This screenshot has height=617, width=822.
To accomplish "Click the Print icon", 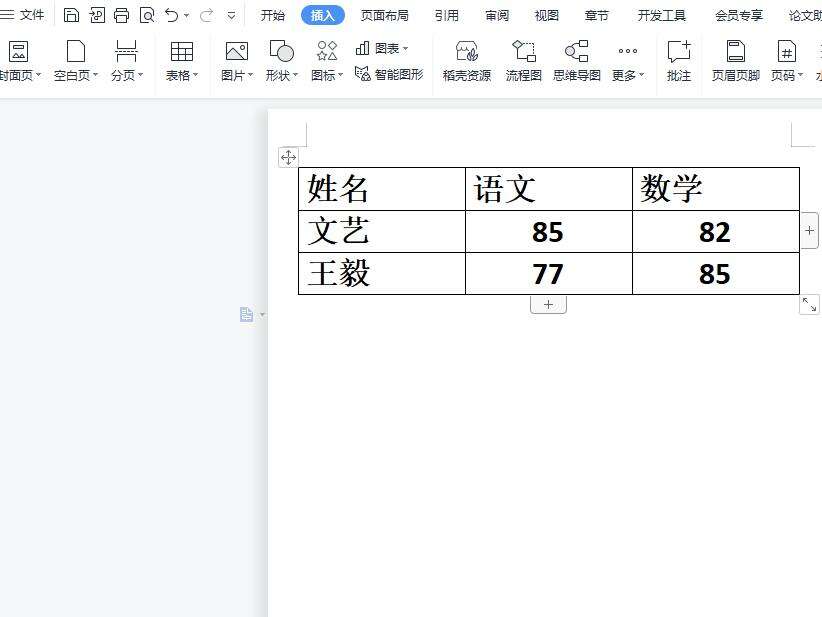I will coord(122,15).
